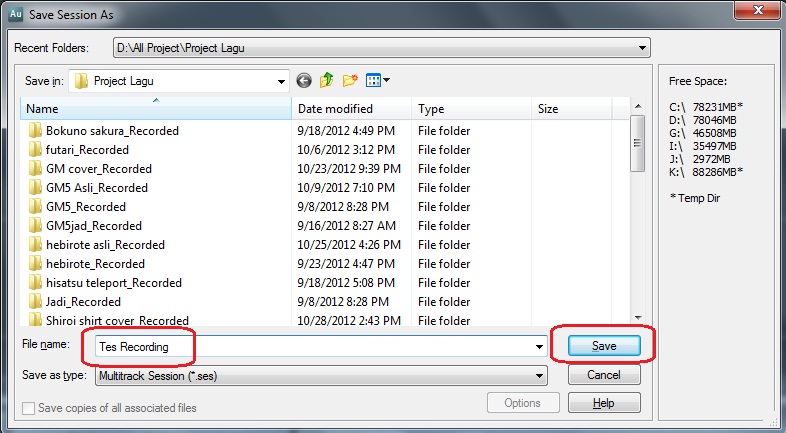Go back to last folder visited
Screen dimensions: 786x433
coord(304,80)
